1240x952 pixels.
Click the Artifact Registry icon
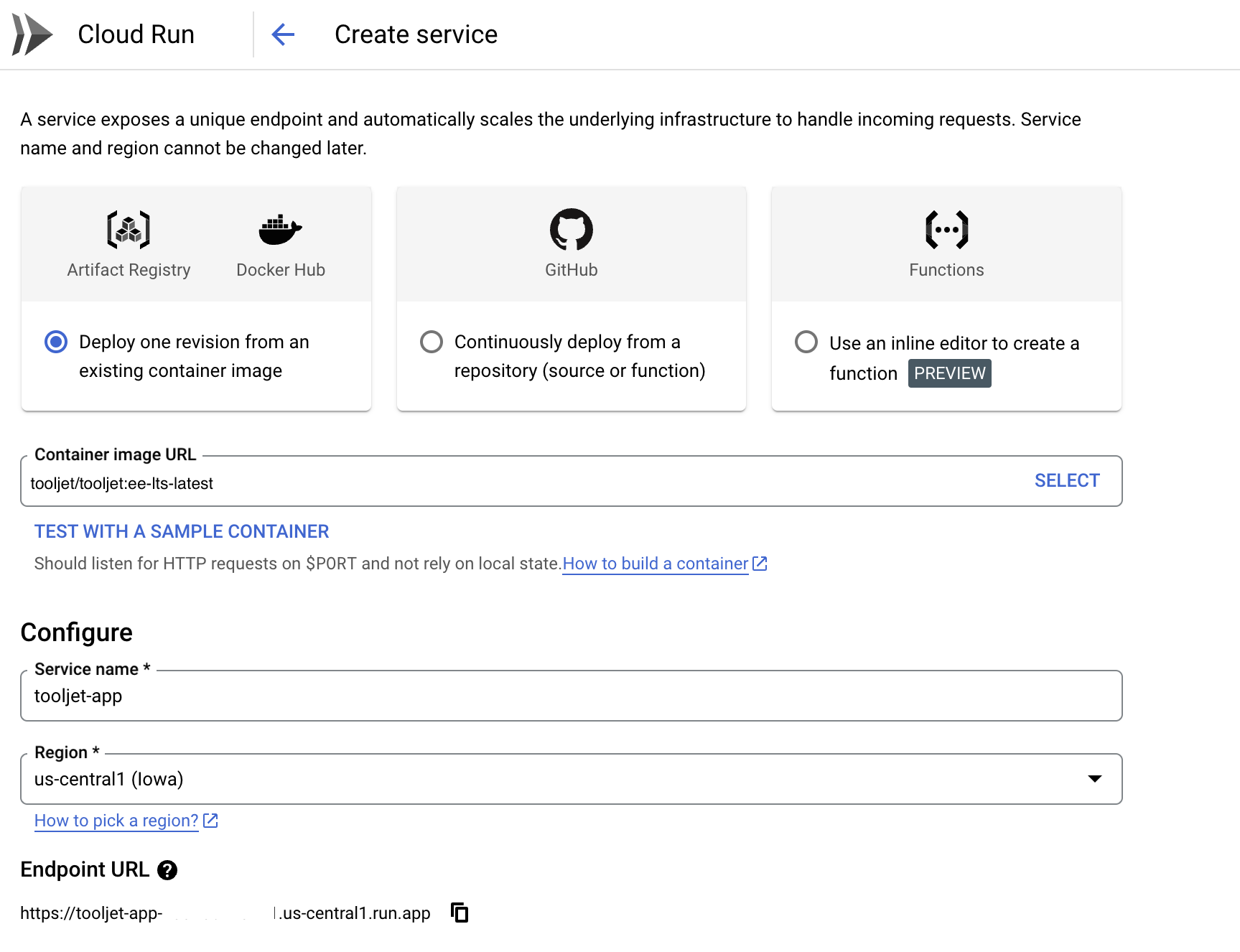coord(129,230)
